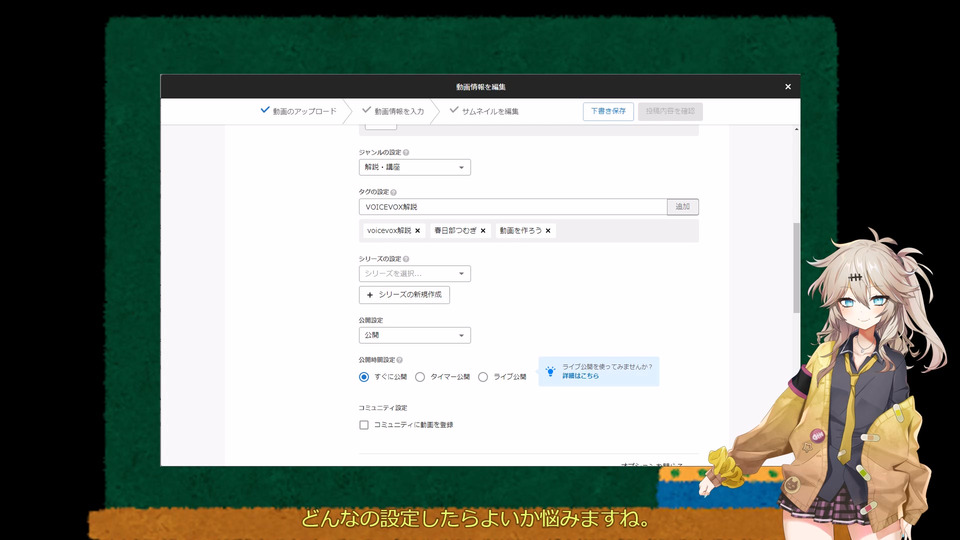
Task: Show help for ジャンルの設定
Action: (x=406, y=152)
